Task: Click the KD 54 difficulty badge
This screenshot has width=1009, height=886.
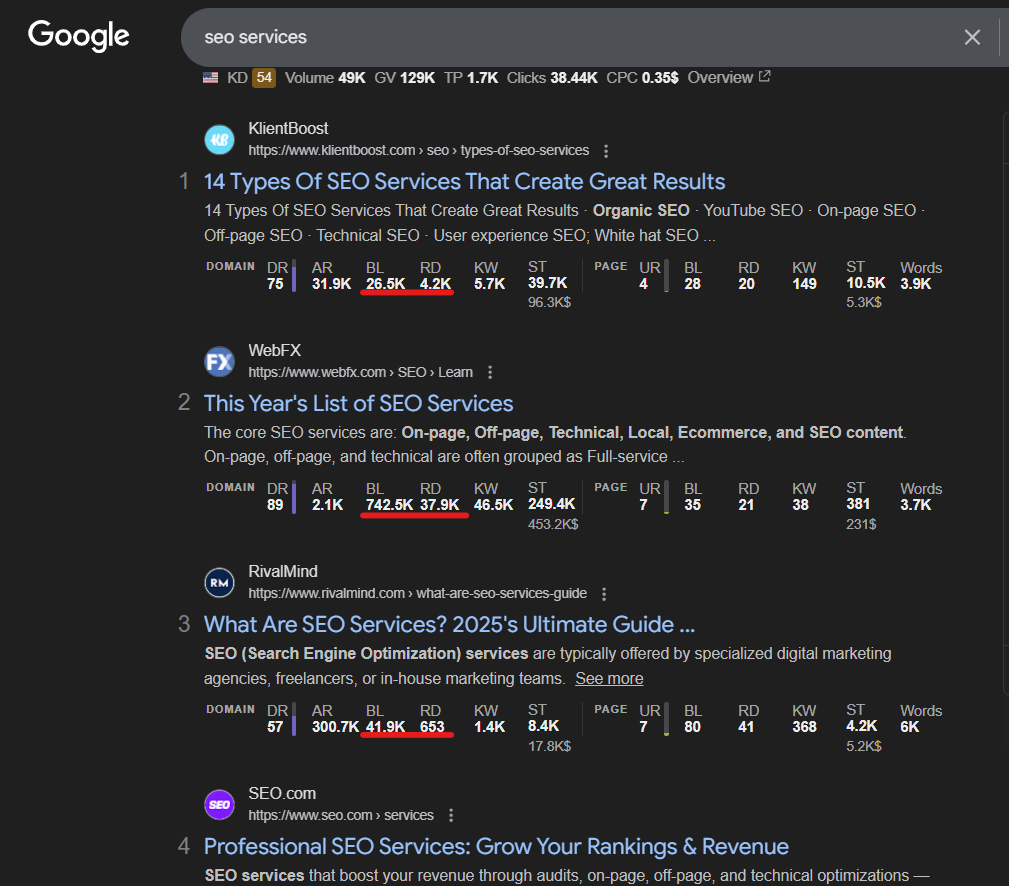Action: (x=264, y=78)
